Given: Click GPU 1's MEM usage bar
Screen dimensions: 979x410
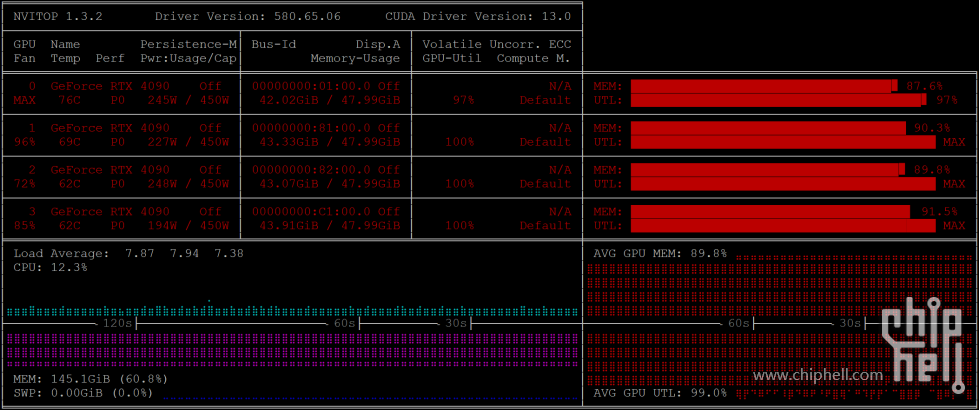Looking at the screenshot, I should coord(768,128).
